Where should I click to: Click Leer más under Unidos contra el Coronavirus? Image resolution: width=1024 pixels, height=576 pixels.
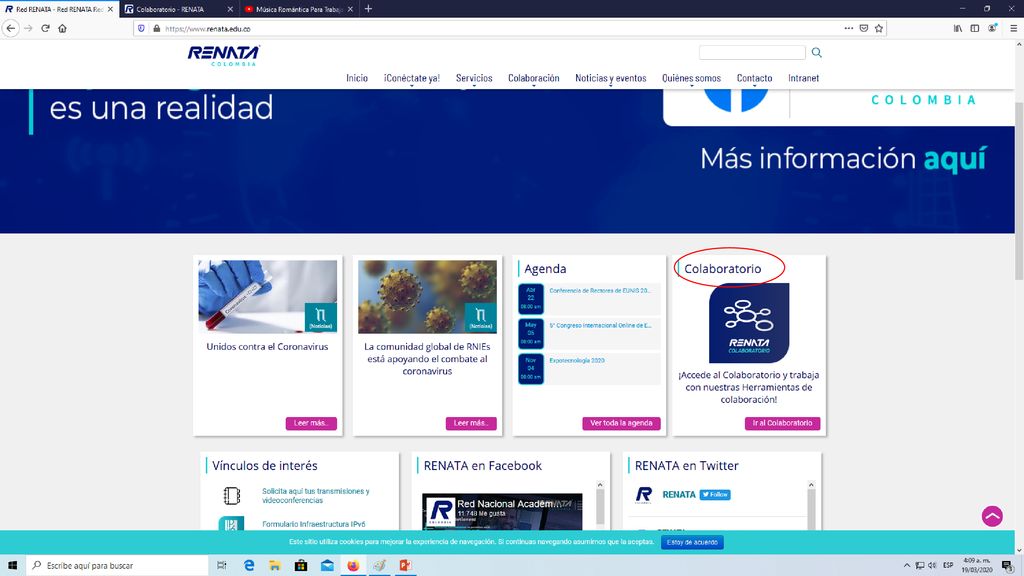click(311, 423)
